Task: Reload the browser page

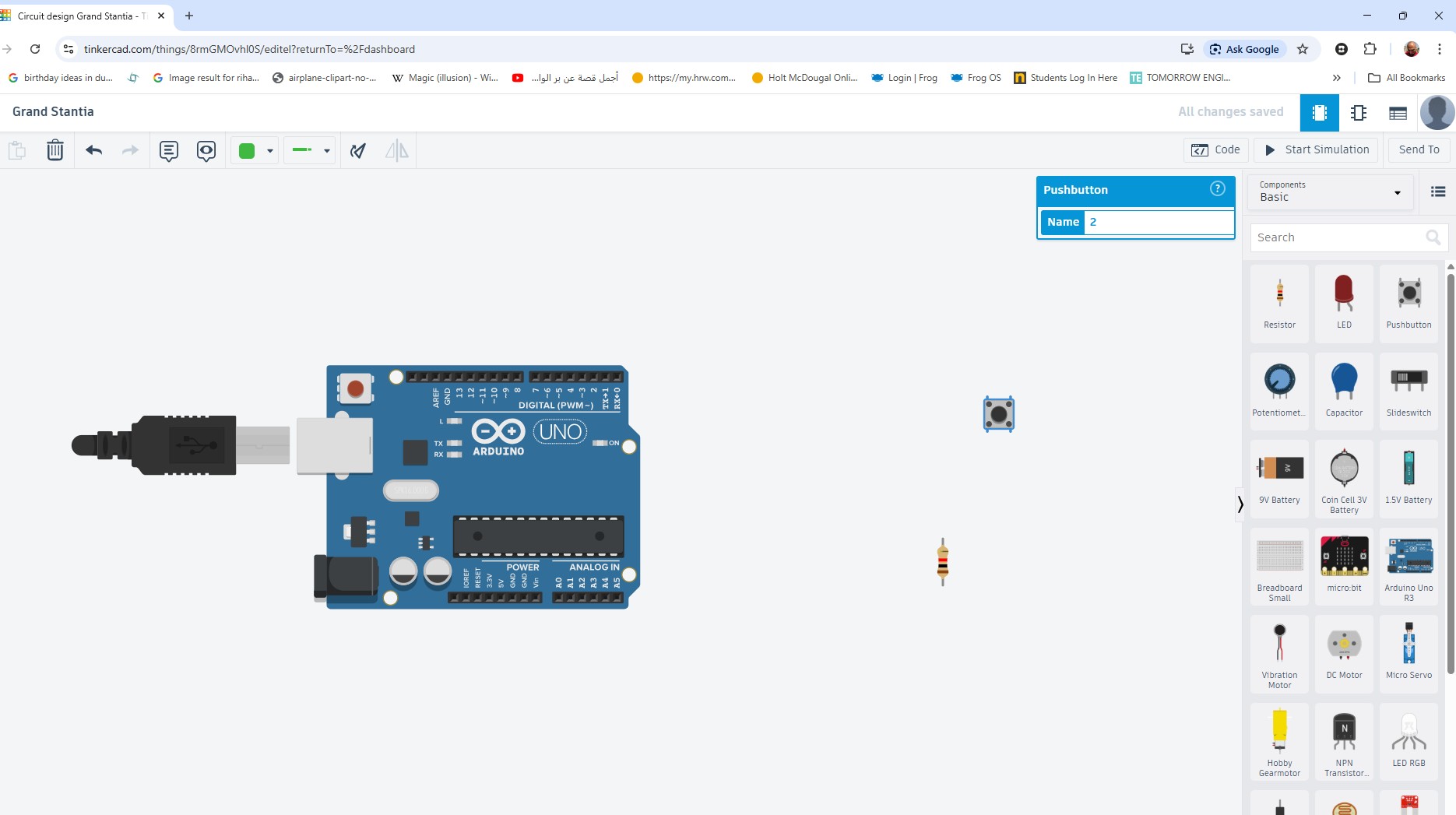Action: click(x=35, y=49)
